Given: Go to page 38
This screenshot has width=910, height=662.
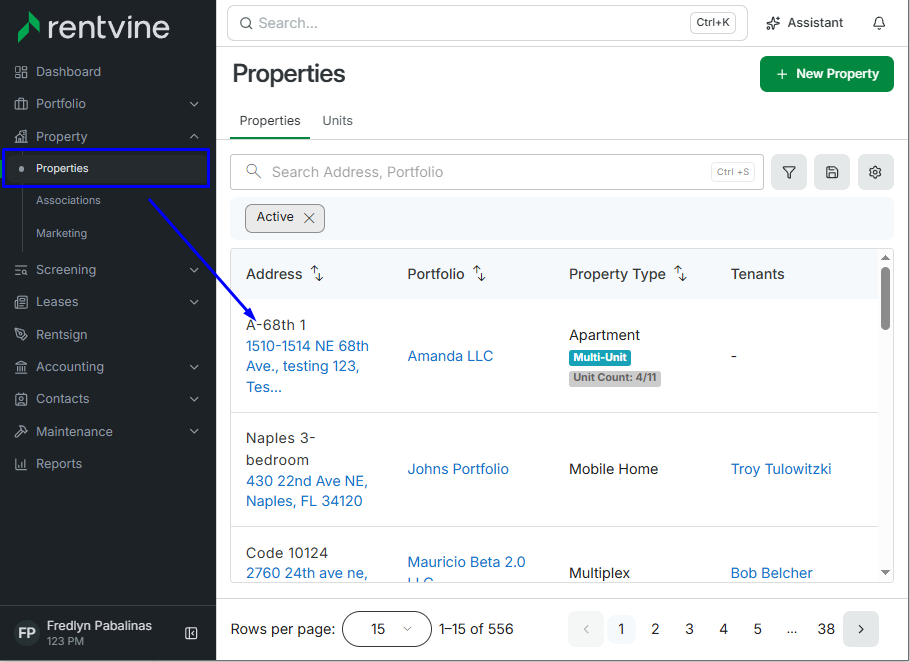Looking at the screenshot, I should tap(826, 629).
